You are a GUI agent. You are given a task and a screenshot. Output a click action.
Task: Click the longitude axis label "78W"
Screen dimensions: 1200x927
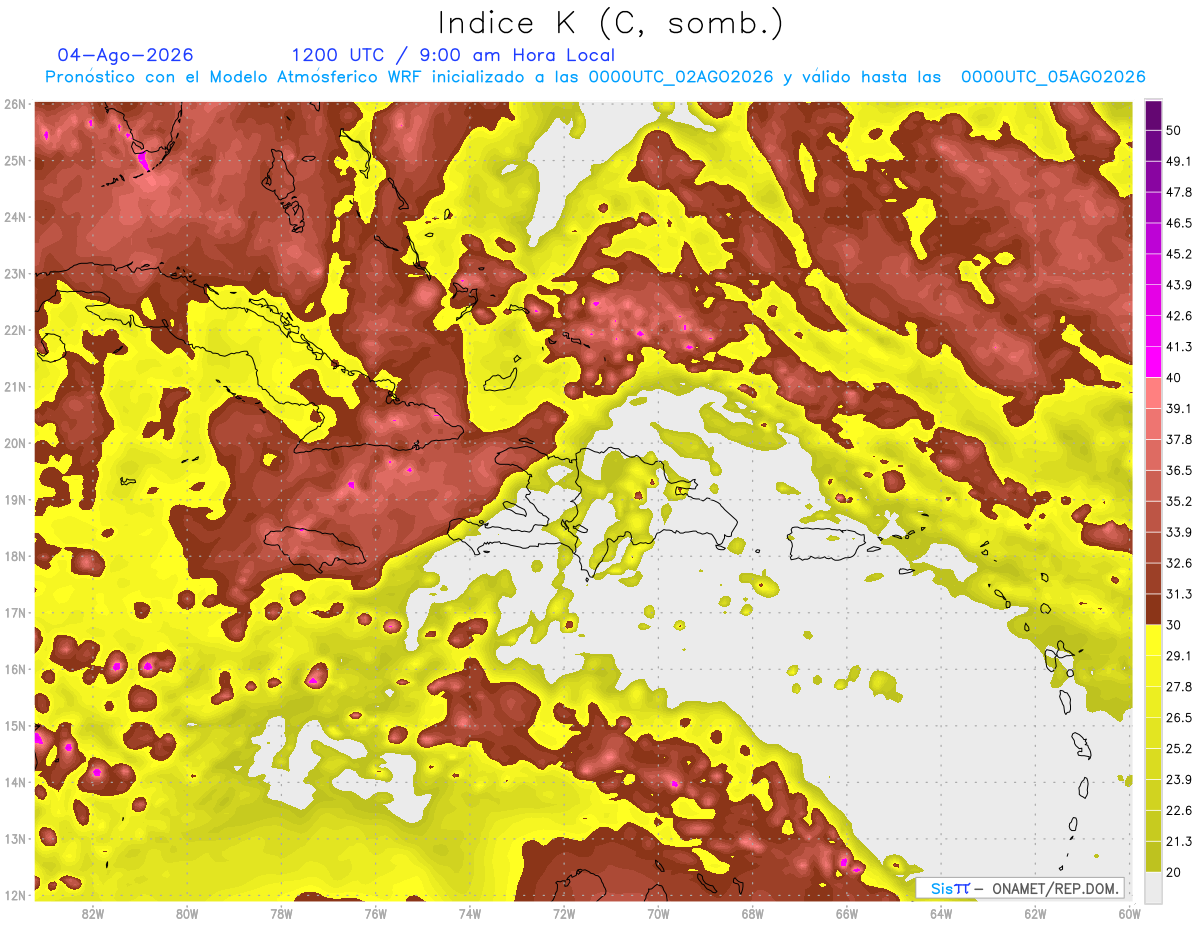click(x=281, y=913)
